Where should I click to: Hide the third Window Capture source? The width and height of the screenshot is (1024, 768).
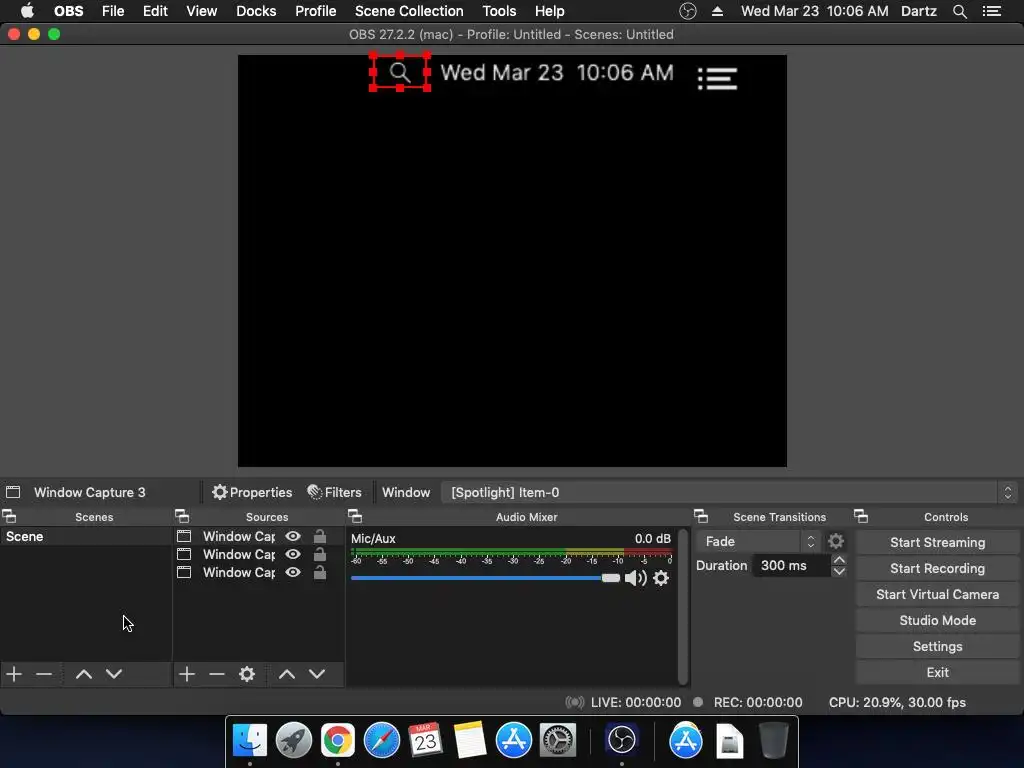(x=293, y=573)
